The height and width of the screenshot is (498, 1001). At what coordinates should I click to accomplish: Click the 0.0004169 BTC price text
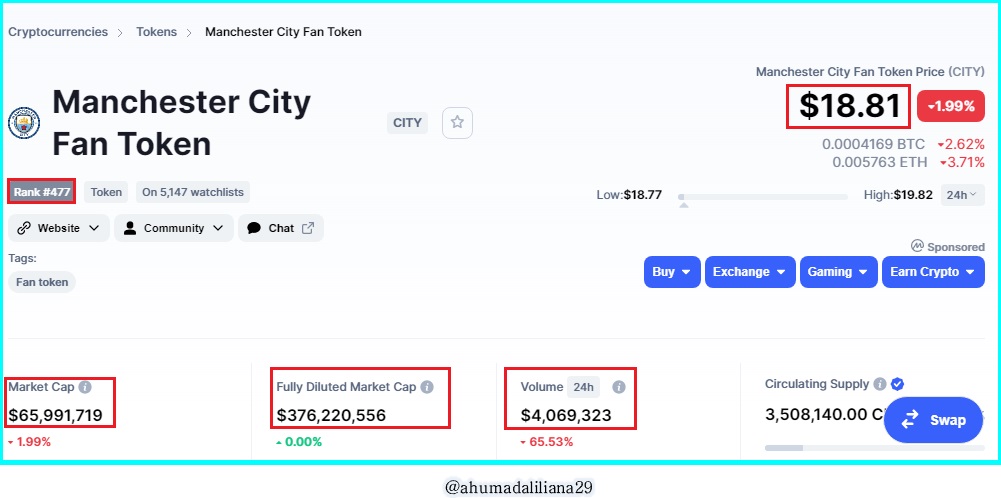coord(873,144)
